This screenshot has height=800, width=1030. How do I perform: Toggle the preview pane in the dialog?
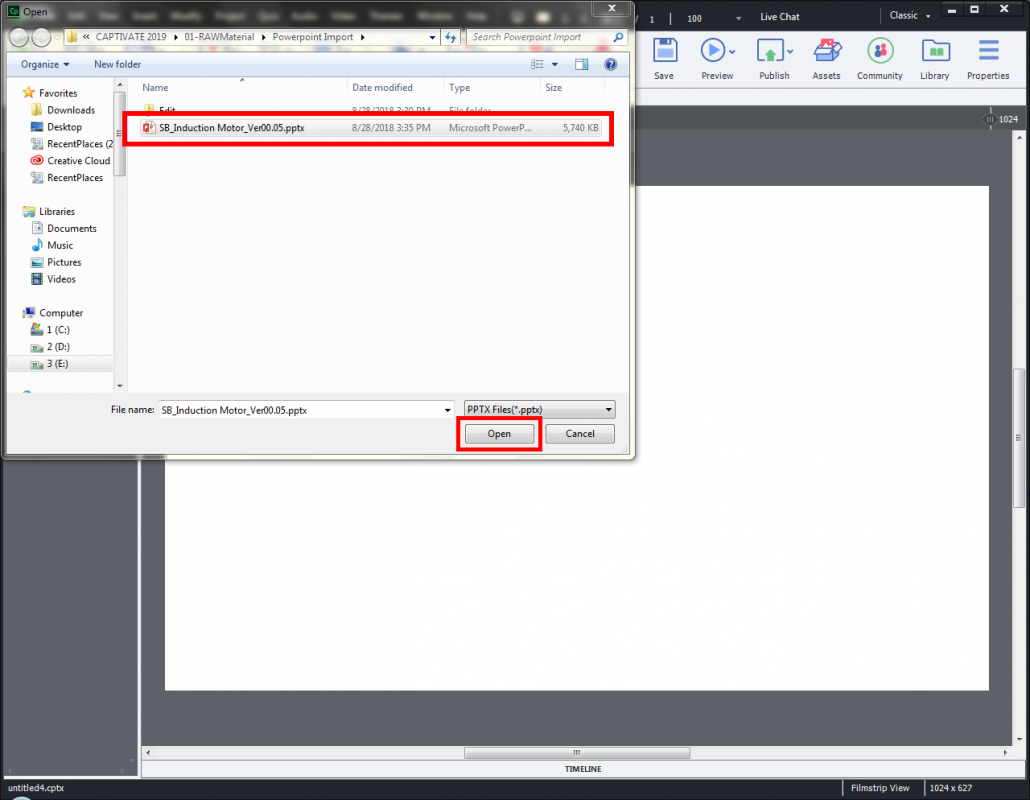[x=581, y=63]
